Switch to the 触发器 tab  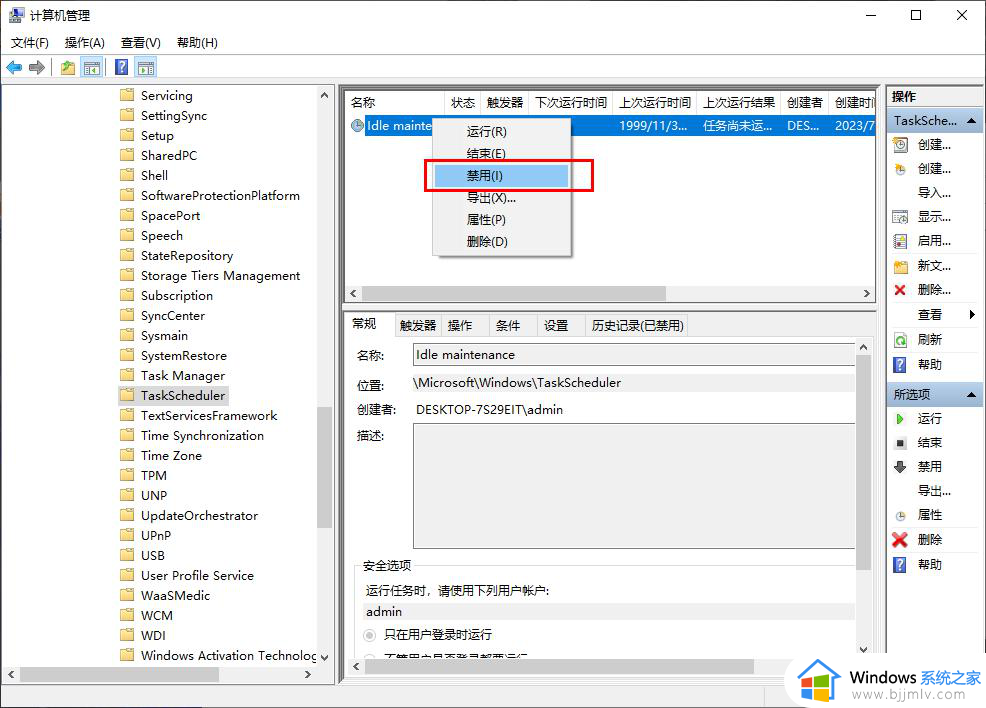tap(418, 326)
